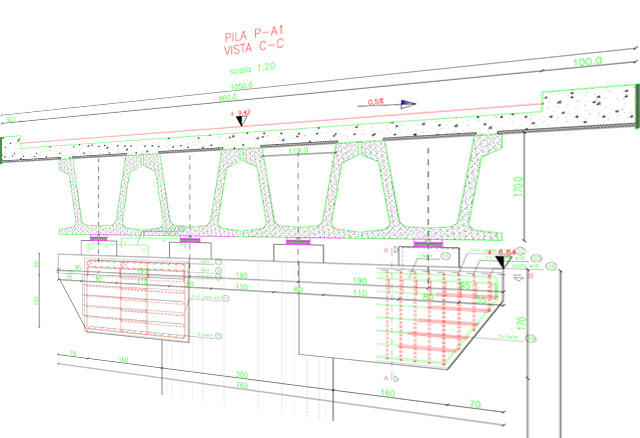This screenshot has width=640, height=438.
Task: Click the vertical 170.0 beam height dimension
Action: [518, 187]
